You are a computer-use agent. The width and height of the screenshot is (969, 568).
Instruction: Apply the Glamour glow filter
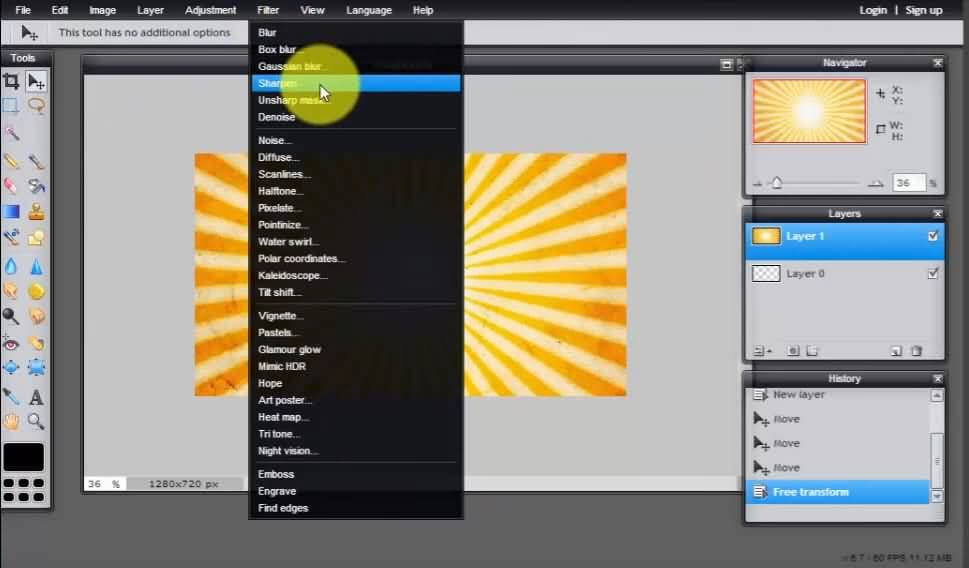tap(356, 349)
